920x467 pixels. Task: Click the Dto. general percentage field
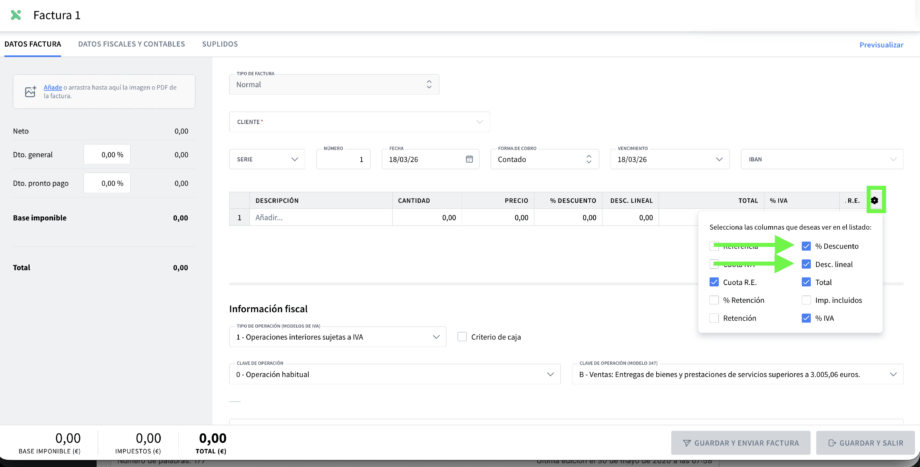coord(106,155)
